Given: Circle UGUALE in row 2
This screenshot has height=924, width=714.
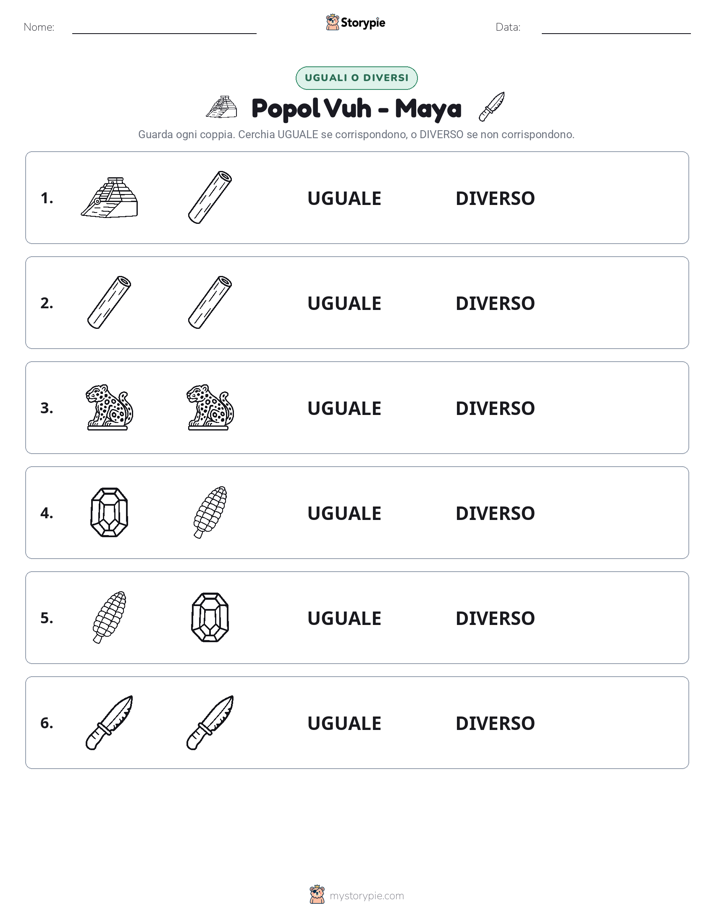Looking at the screenshot, I should [x=344, y=303].
